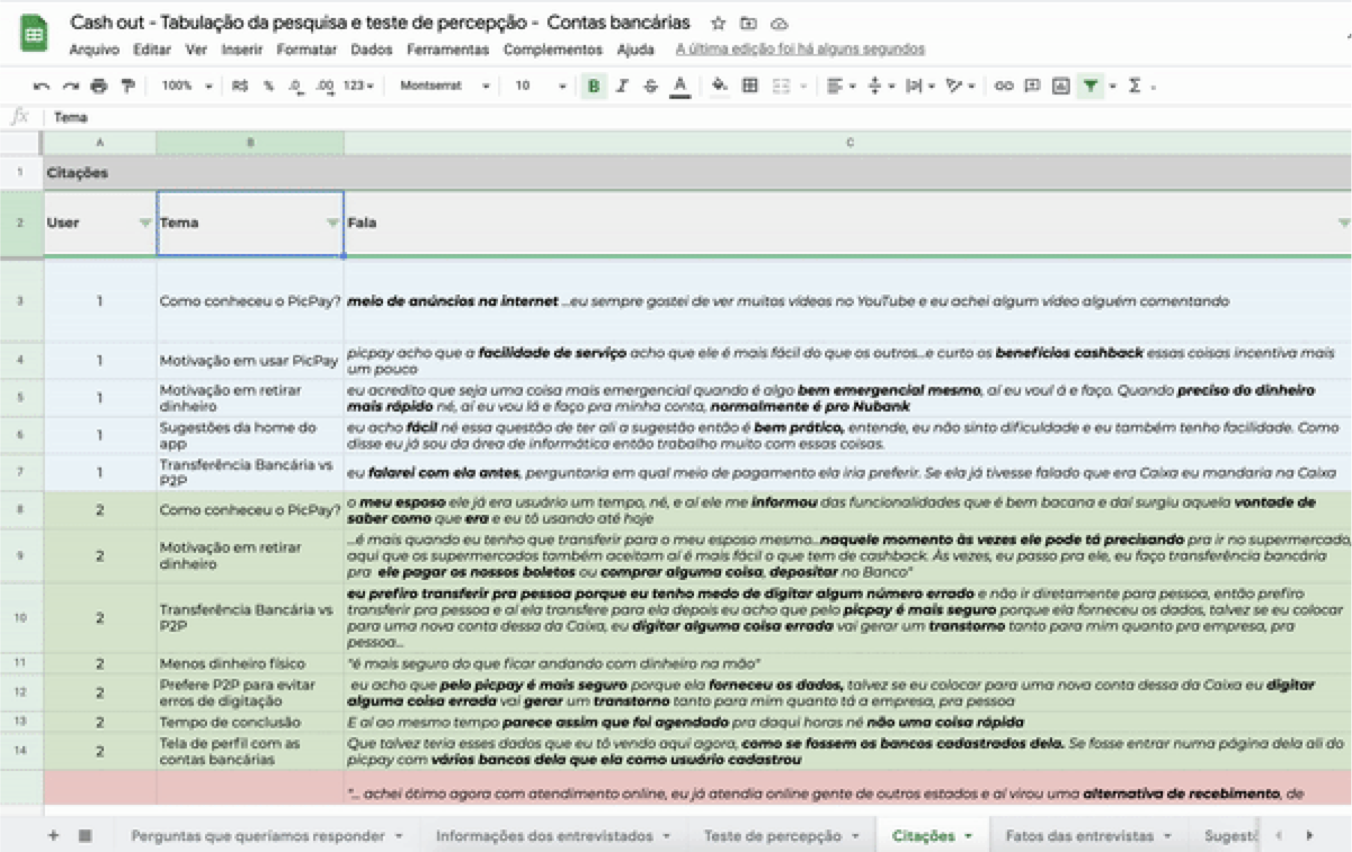Toggle the filter button
This screenshot has height=852, width=1352.
1090,86
